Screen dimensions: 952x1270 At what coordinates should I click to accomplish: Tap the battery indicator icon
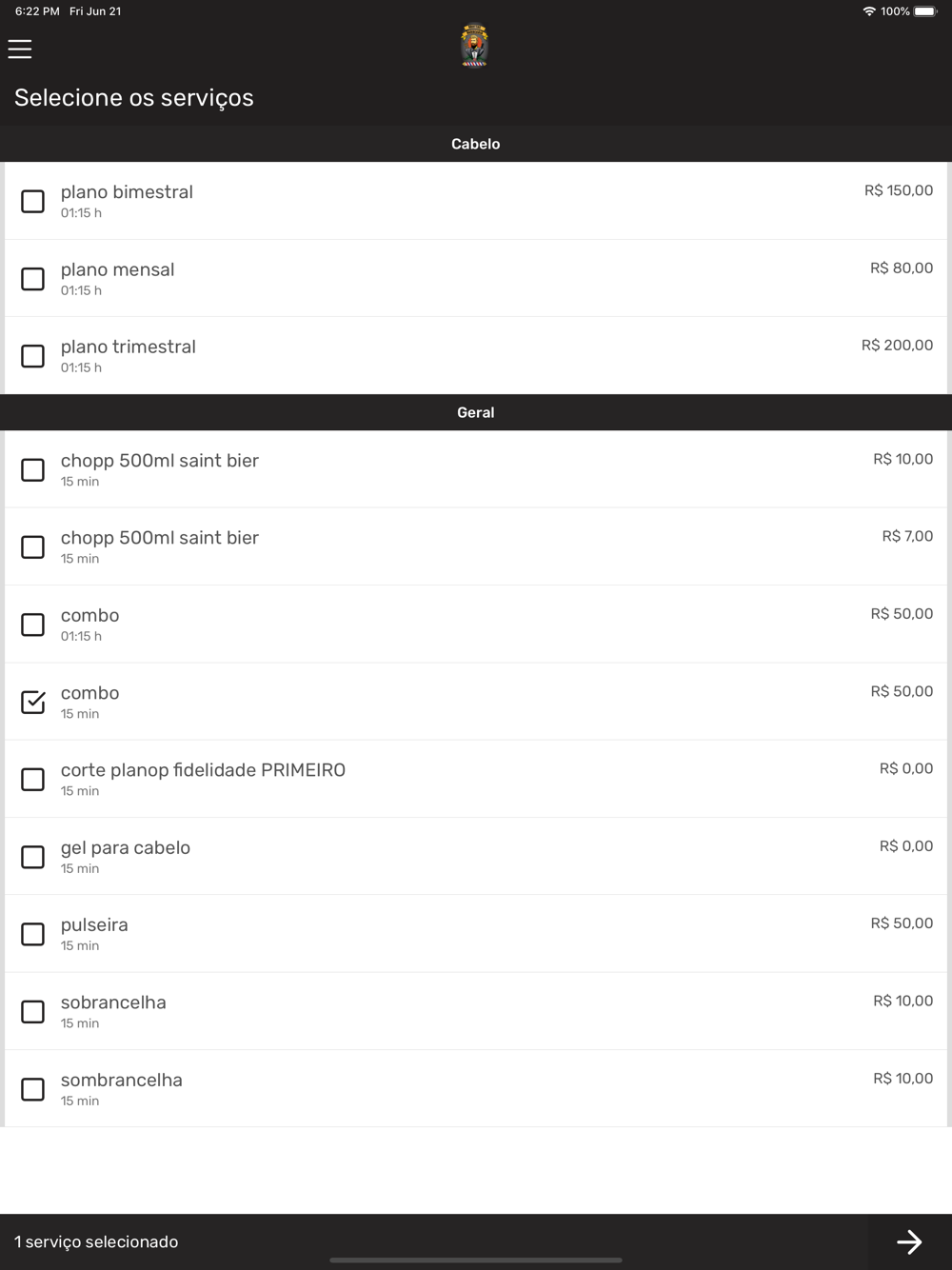[925, 11]
